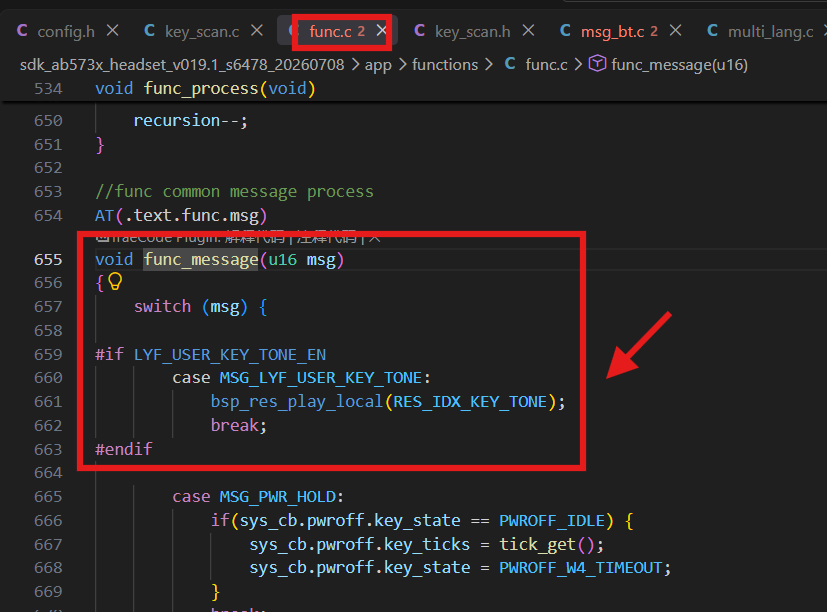This screenshot has width=827, height=612.
Task: Click the func_message symbol icon in breadcrumb
Action: click(x=597, y=64)
